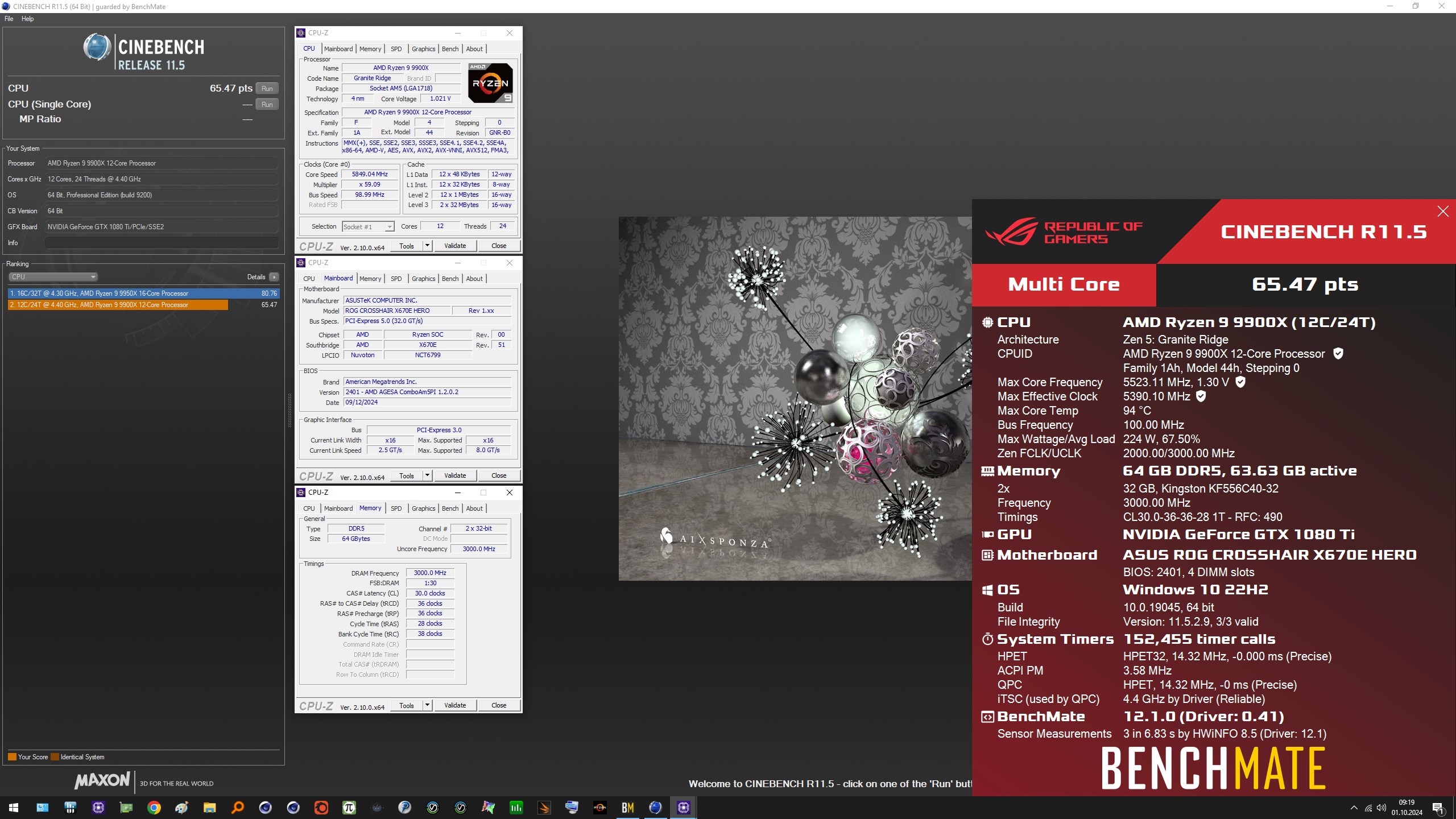
Task: Click the Wi-Fi network icon in system tray
Action: pyautogui.click(x=1368, y=808)
